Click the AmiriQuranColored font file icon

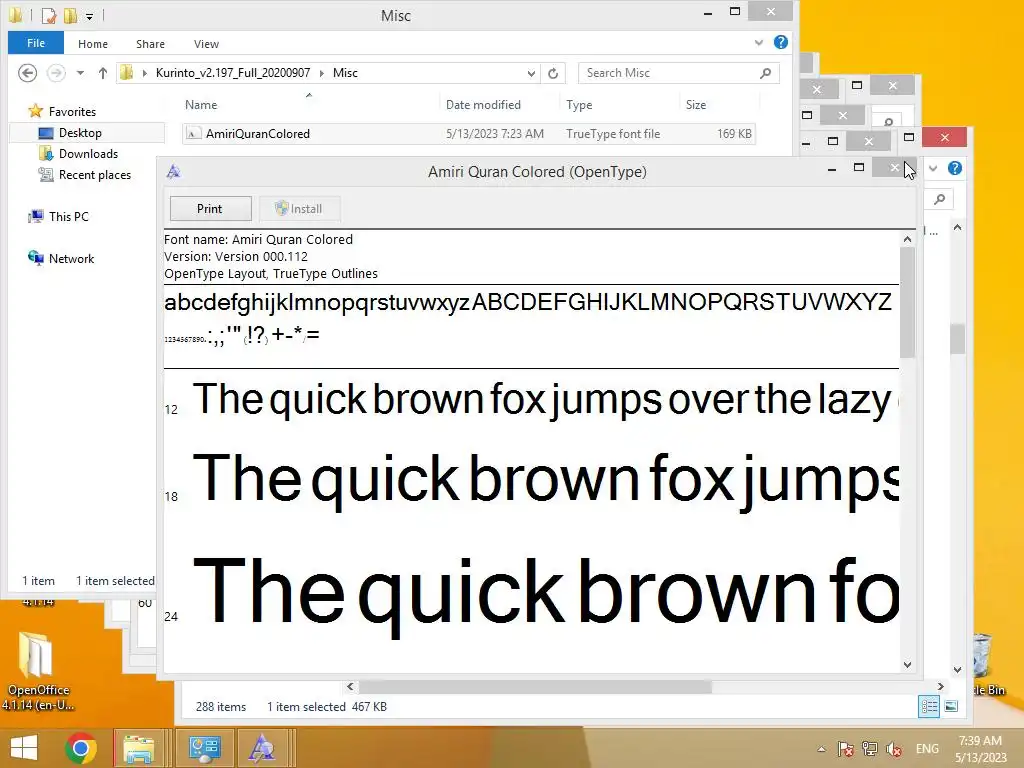click(193, 134)
